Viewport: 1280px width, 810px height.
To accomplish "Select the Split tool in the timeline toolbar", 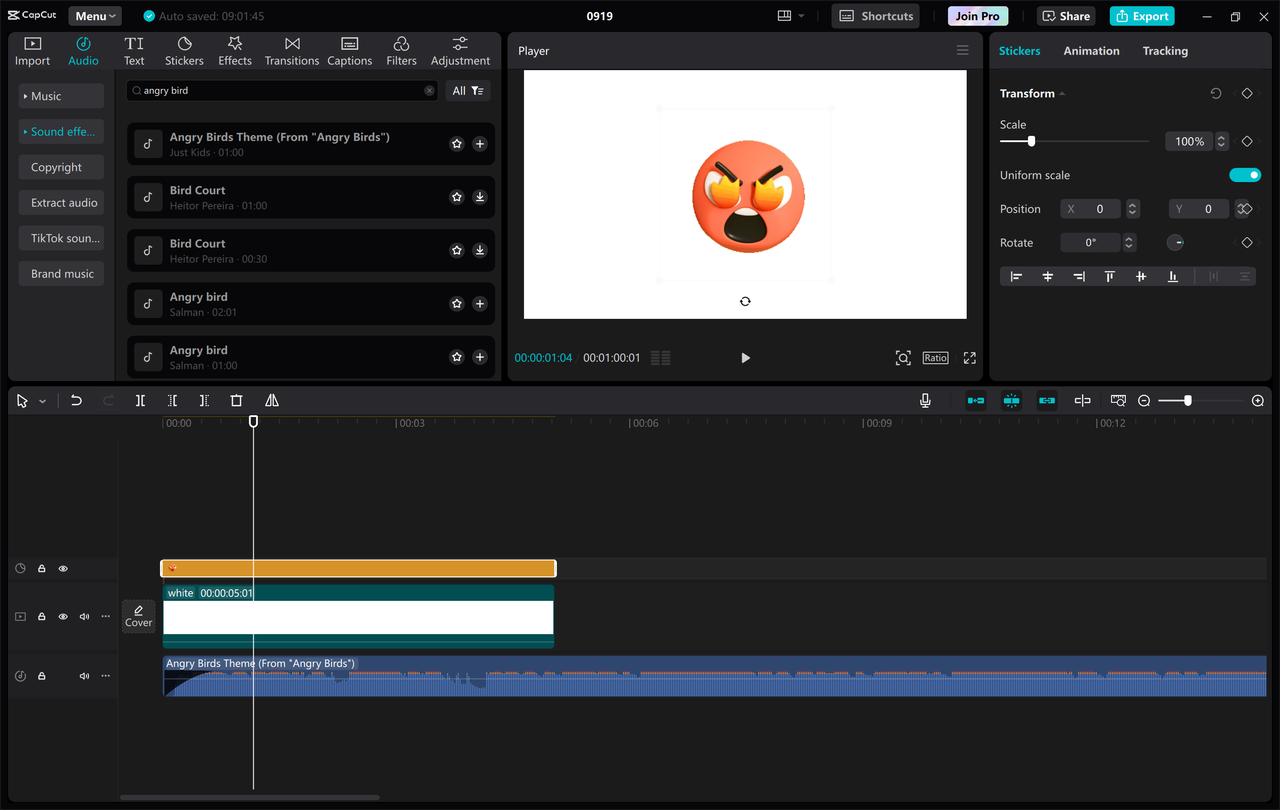I will click(140, 400).
